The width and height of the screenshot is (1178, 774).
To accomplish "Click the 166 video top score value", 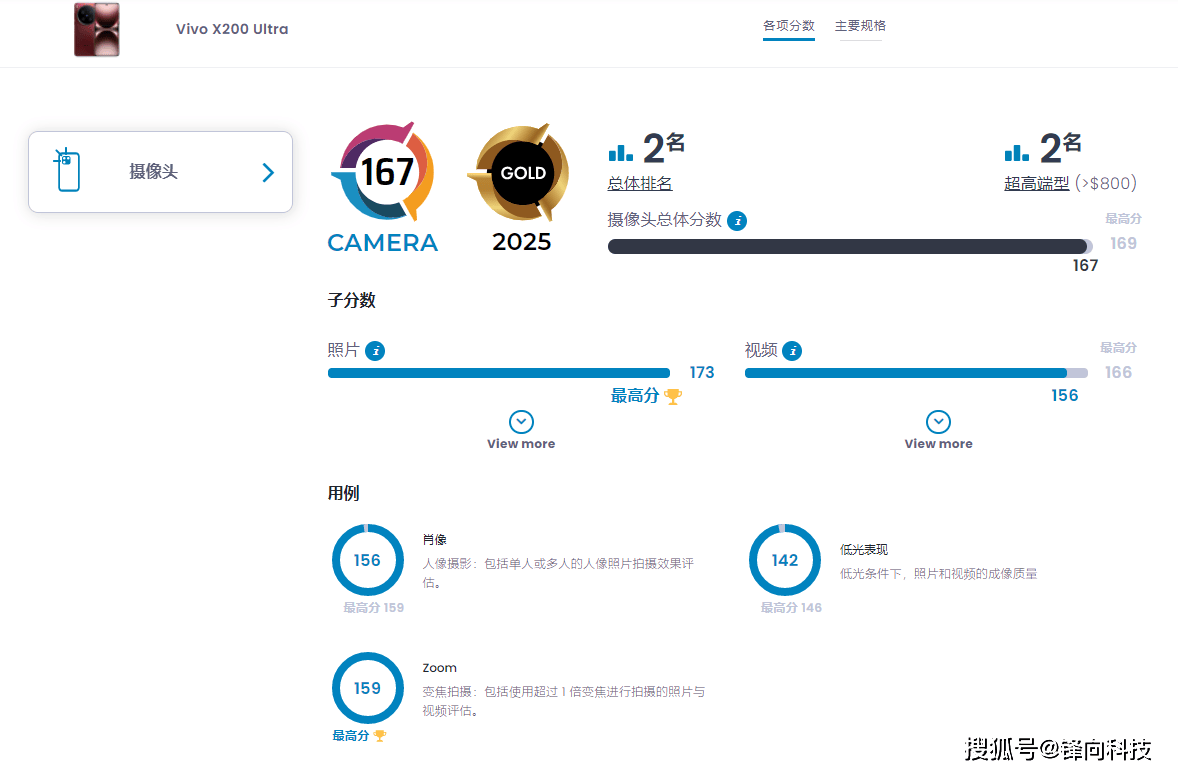I will click(x=1118, y=373).
